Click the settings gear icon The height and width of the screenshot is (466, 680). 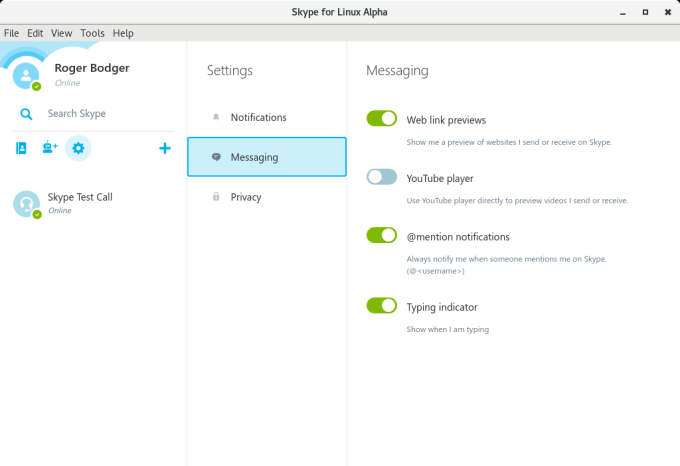click(x=79, y=148)
